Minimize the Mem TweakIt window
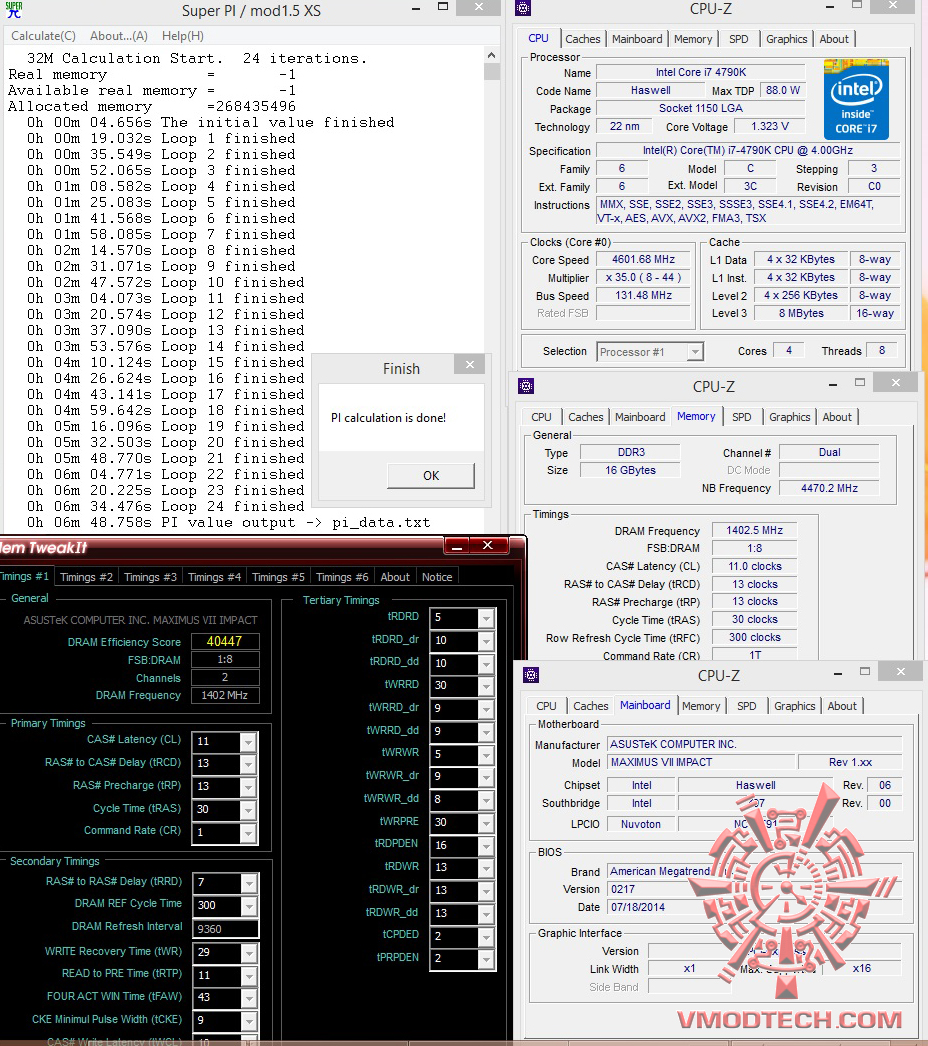Image resolution: width=928 pixels, height=1046 pixels. pyautogui.click(x=458, y=546)
